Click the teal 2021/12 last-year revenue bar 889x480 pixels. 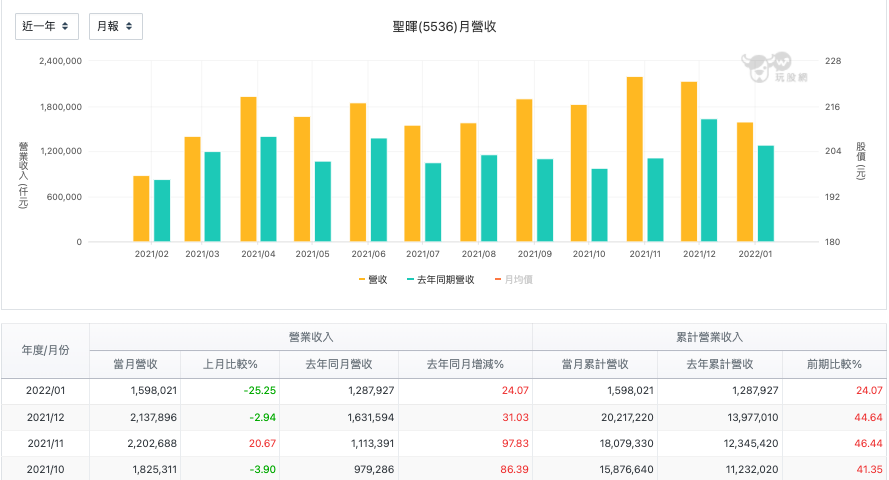pos(709,180)
